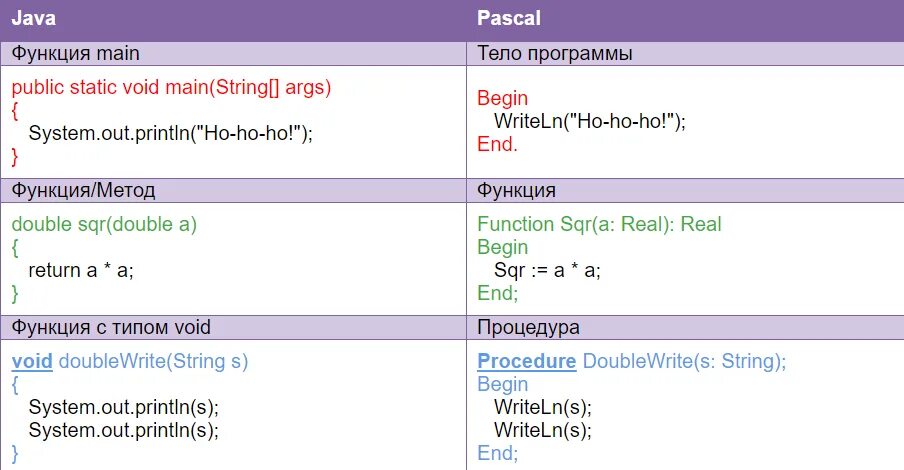Click the "Функция/Метод" section header
904x470 pixels.
[x=83, y=190]
